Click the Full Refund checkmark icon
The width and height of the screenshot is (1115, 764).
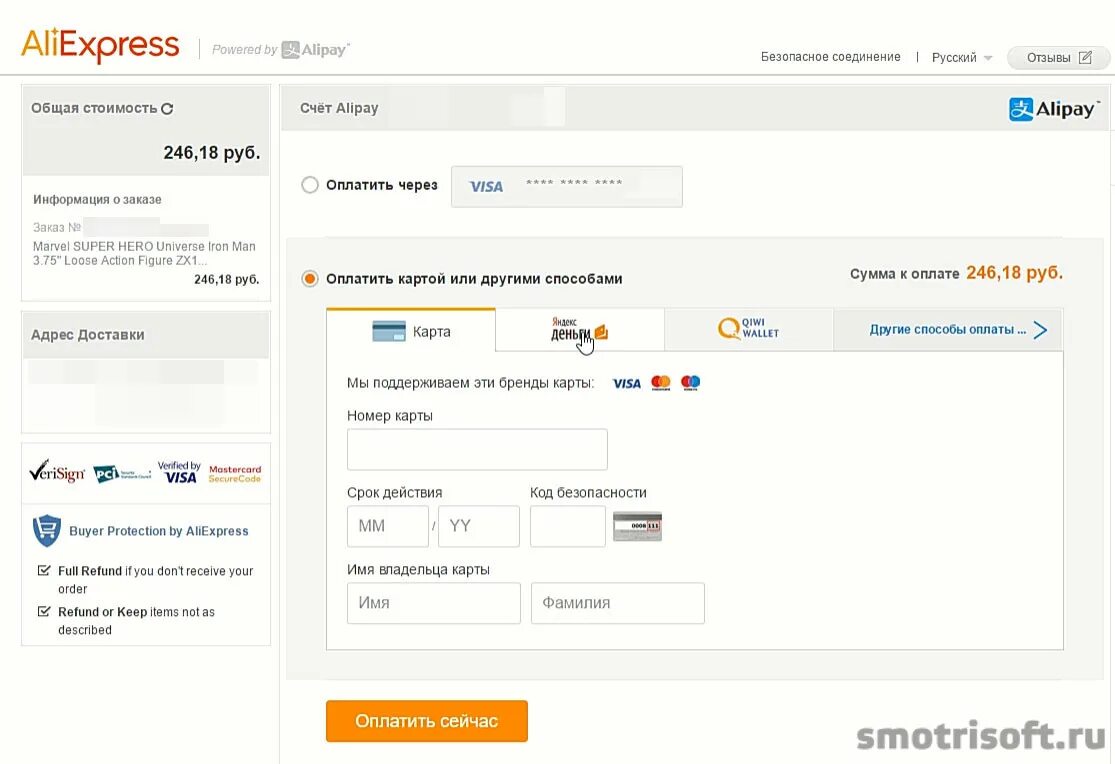click(44, 571)
